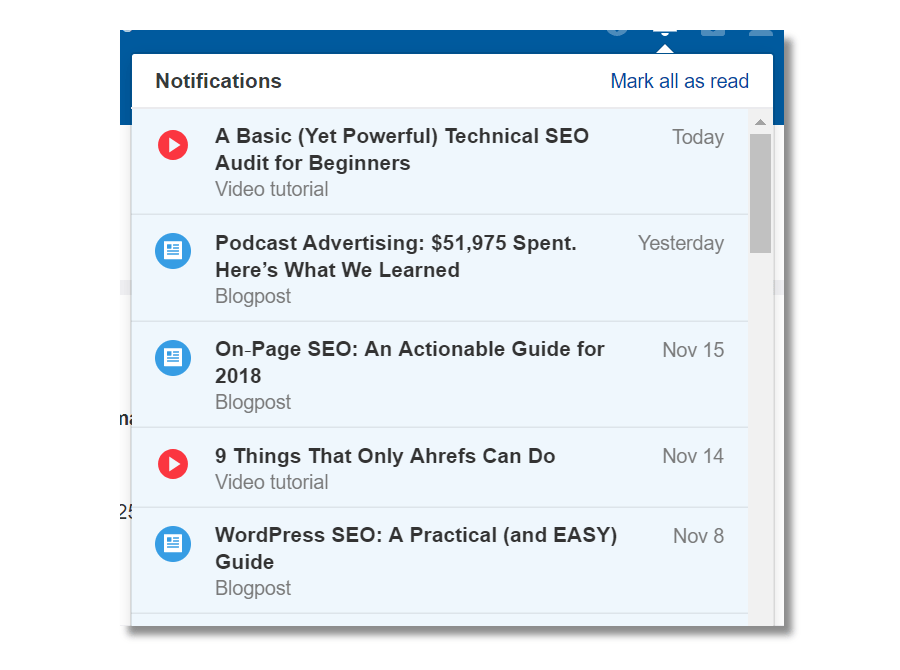Click the WordPress SEO guide blogpost icon
Screen dimensions: 900x670
[173, 545]
